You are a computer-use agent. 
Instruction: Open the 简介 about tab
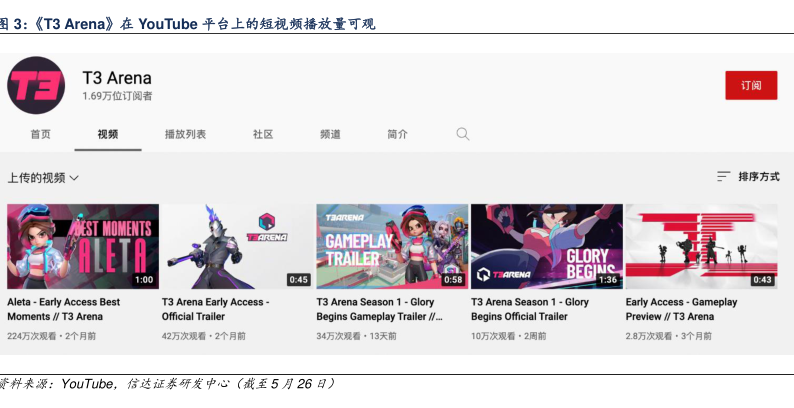click(397, 134)
